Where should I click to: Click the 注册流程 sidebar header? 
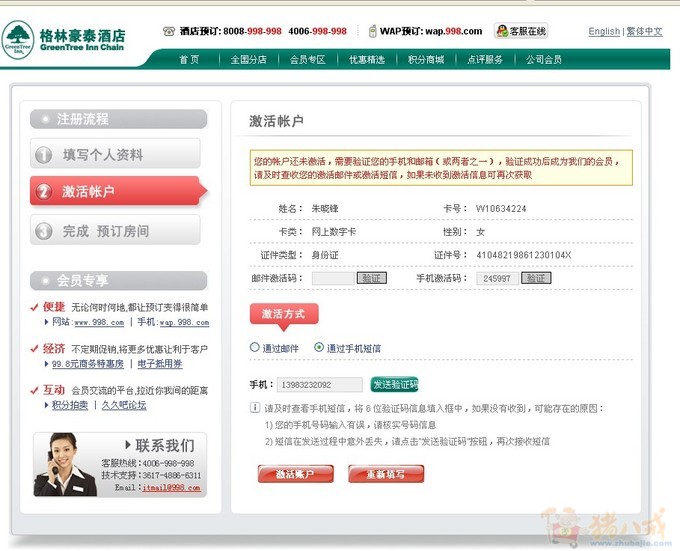118,119
